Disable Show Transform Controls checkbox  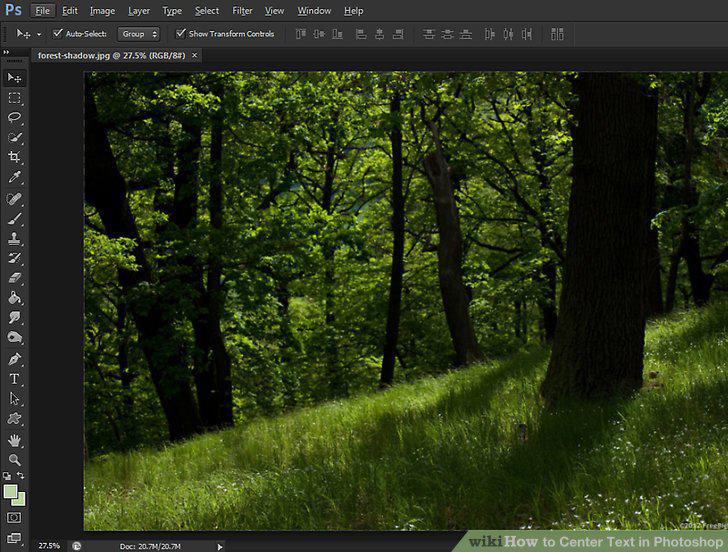[x=181, y=33]
